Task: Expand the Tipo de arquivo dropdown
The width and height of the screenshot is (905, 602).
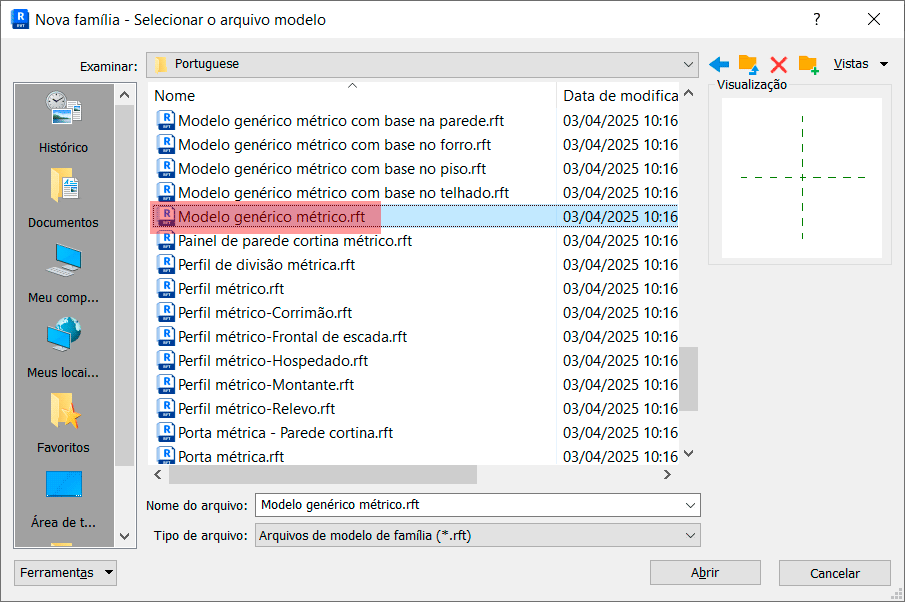Action: coord(690,536)
